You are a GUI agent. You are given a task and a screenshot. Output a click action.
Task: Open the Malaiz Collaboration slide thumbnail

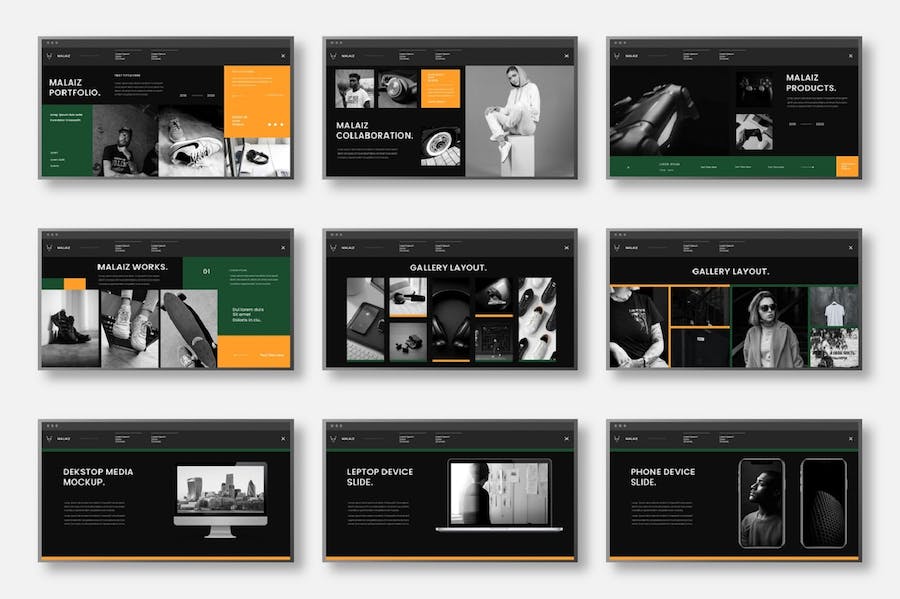point(450,107)
